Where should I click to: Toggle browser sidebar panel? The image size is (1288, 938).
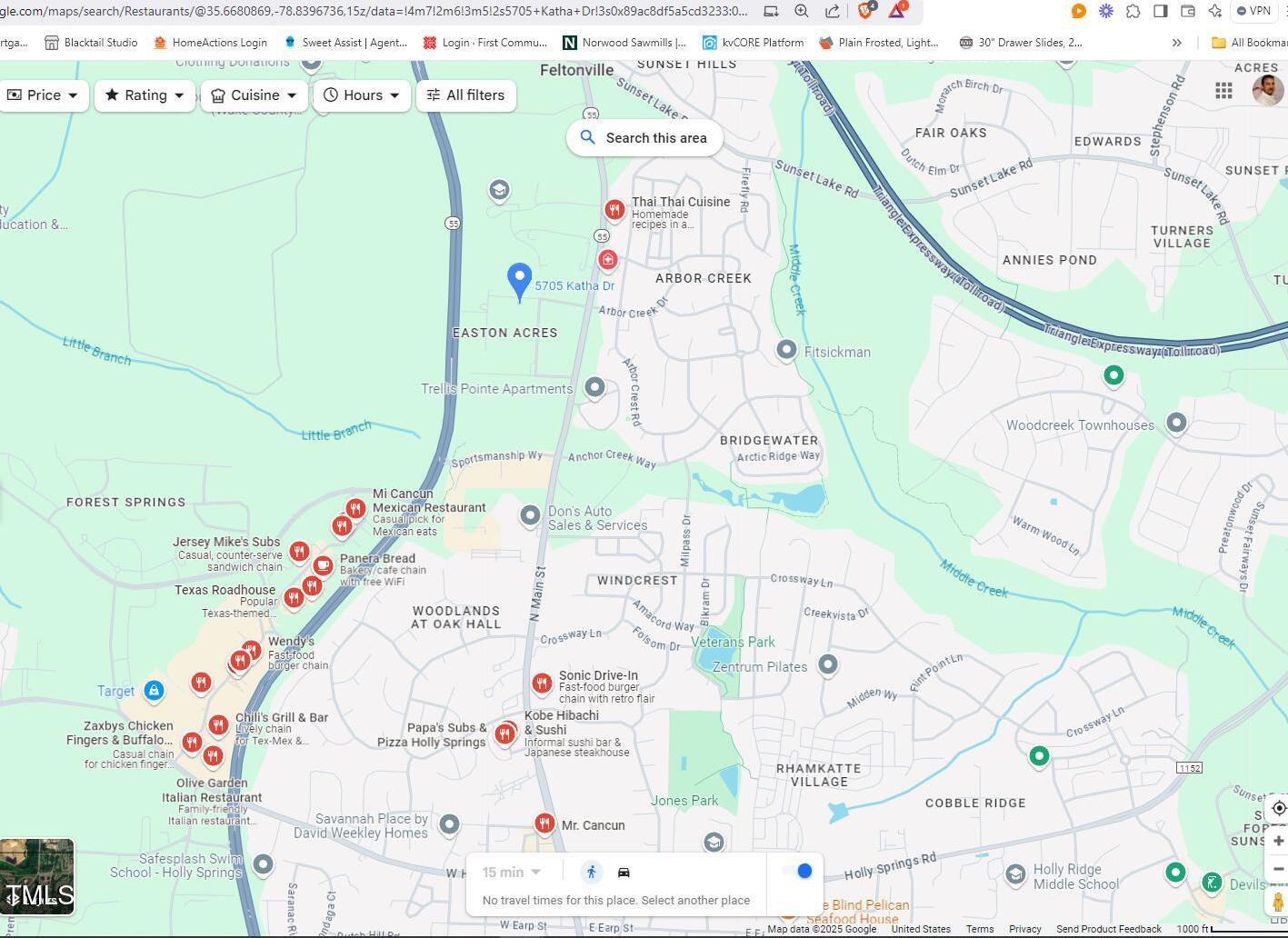(1161, 11)
